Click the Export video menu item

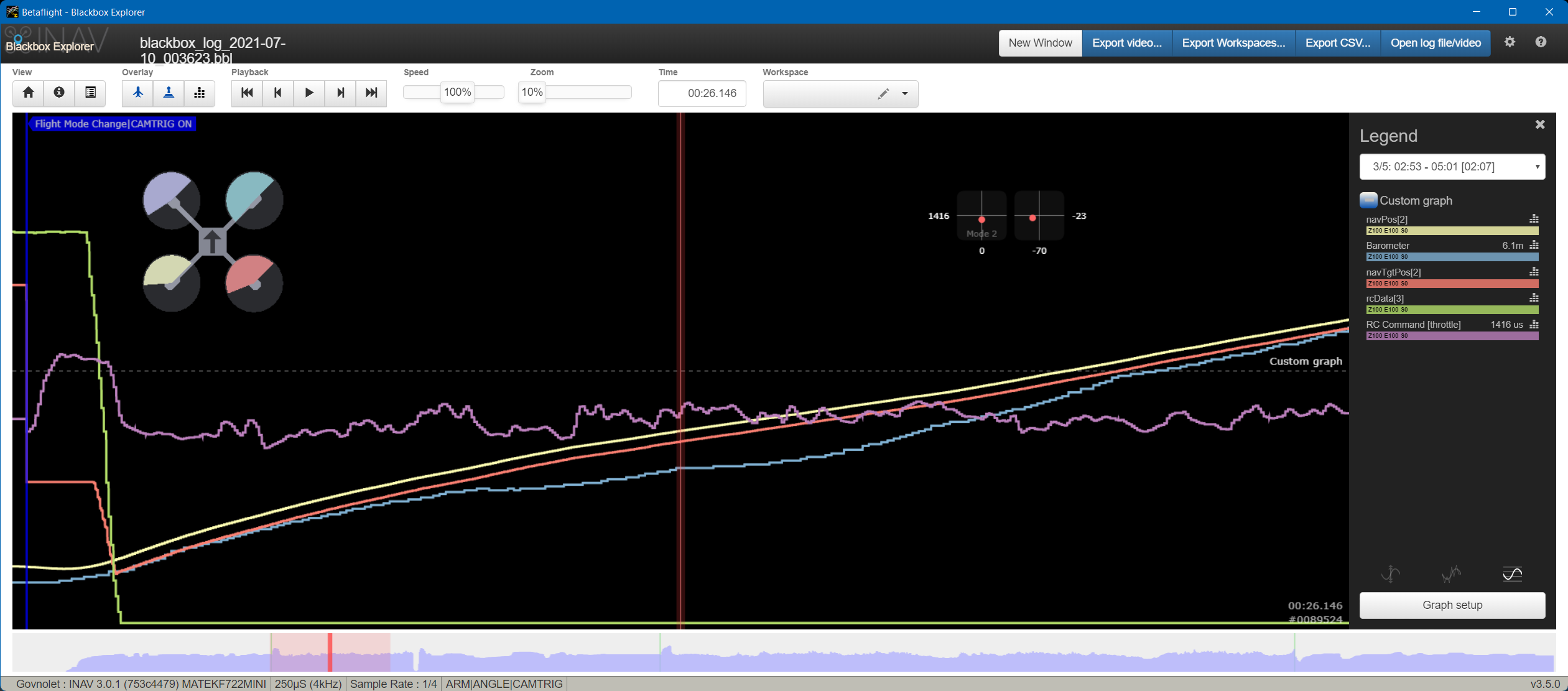pyautogui.click(x=1127, y=43)
